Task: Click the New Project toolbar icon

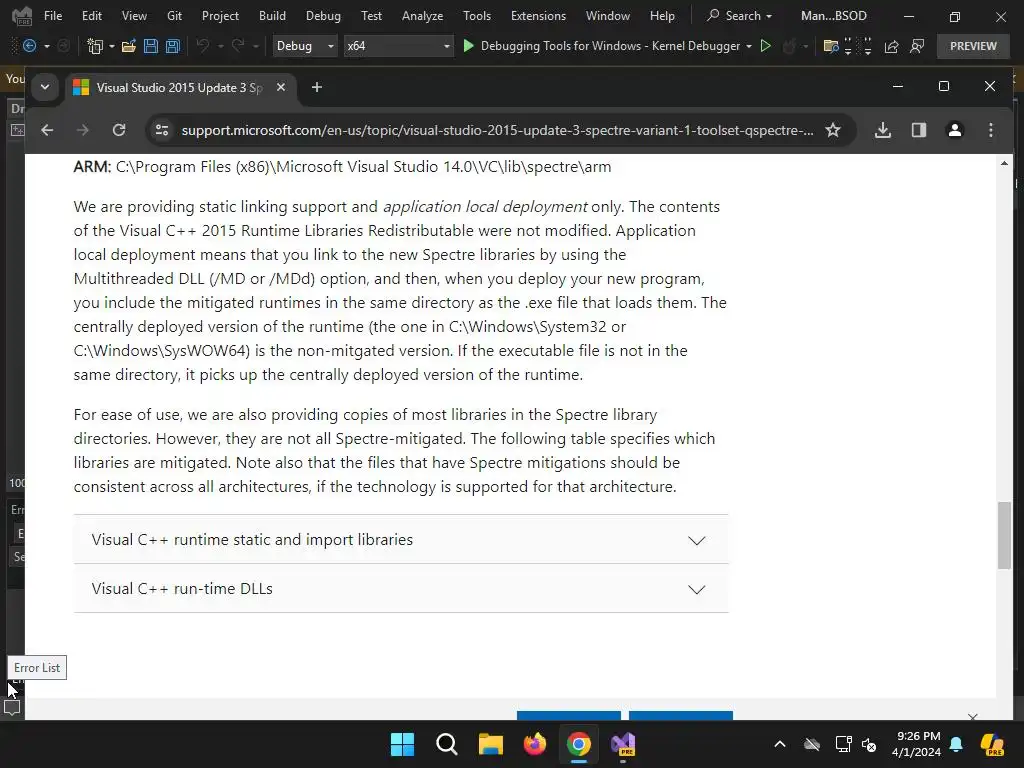Action: pos(95,46)
